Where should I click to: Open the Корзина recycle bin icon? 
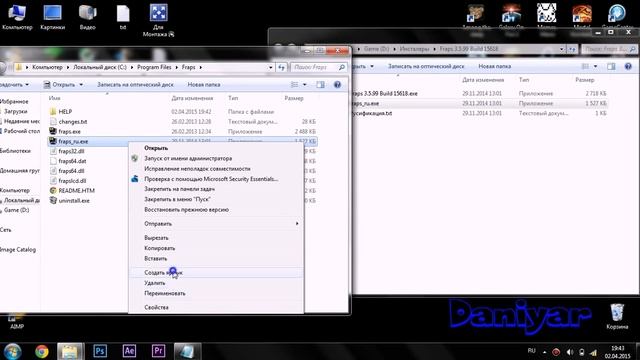[x=617, y=316]
